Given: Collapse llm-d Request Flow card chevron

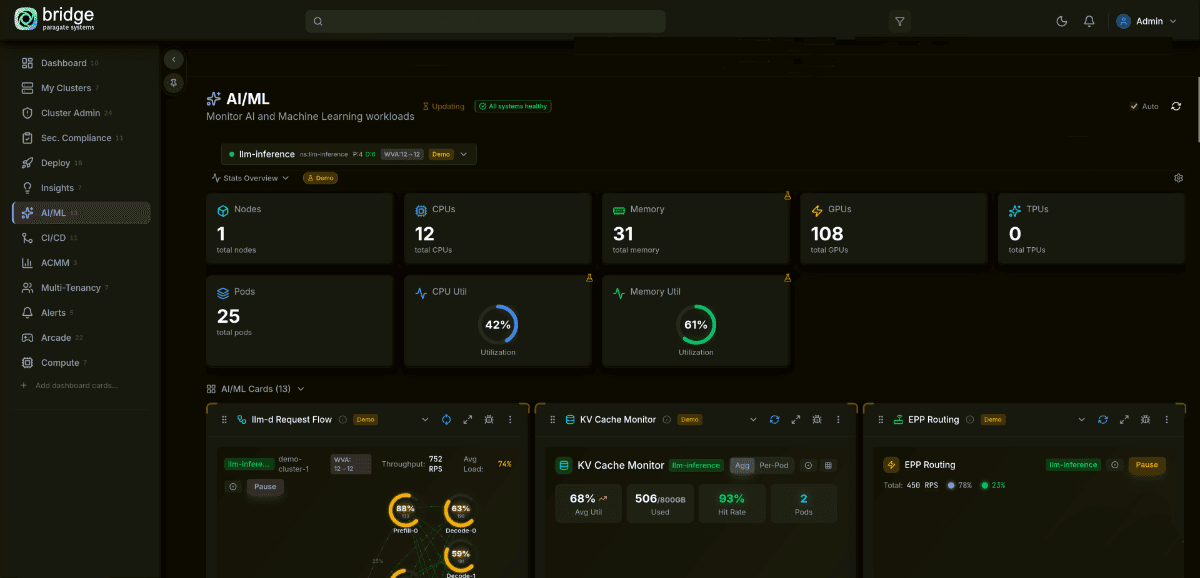Looking at the screenshot, I should tap(425, 420).
